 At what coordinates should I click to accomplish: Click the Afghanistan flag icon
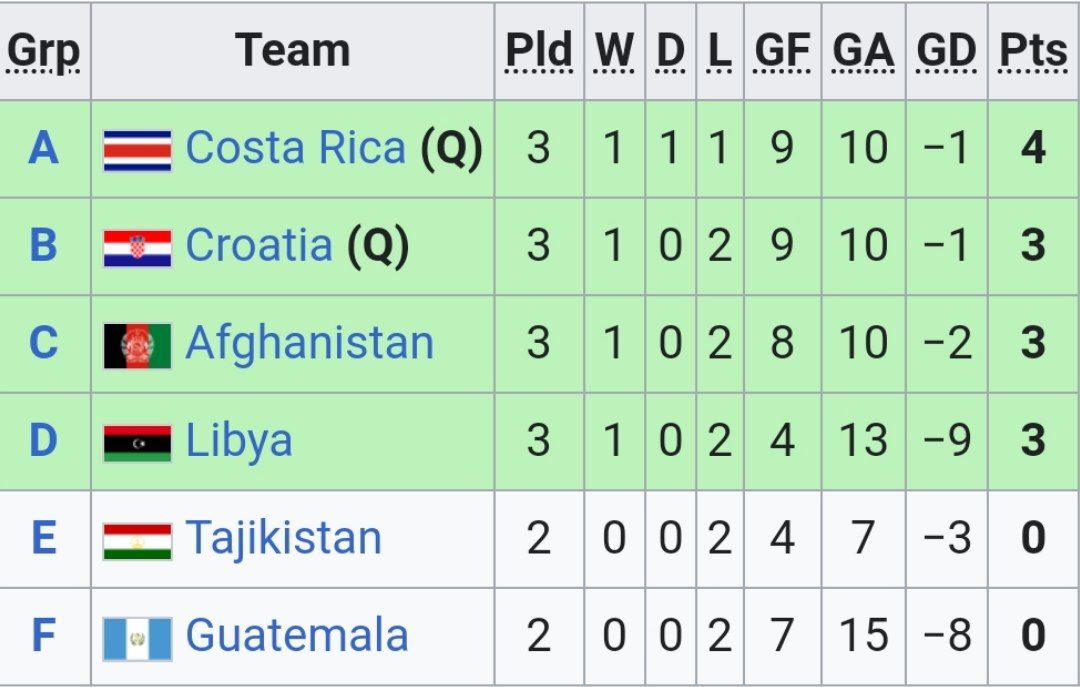click(137, 345)
